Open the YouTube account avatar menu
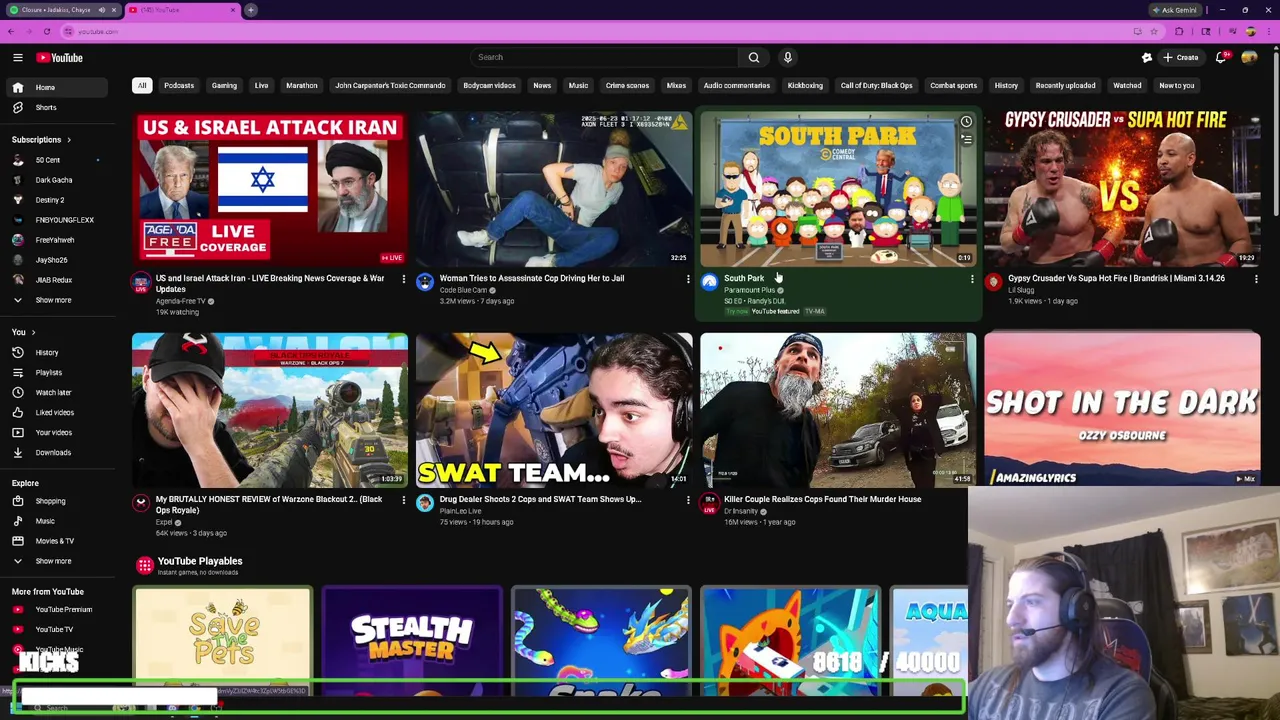 (1249, 57)
